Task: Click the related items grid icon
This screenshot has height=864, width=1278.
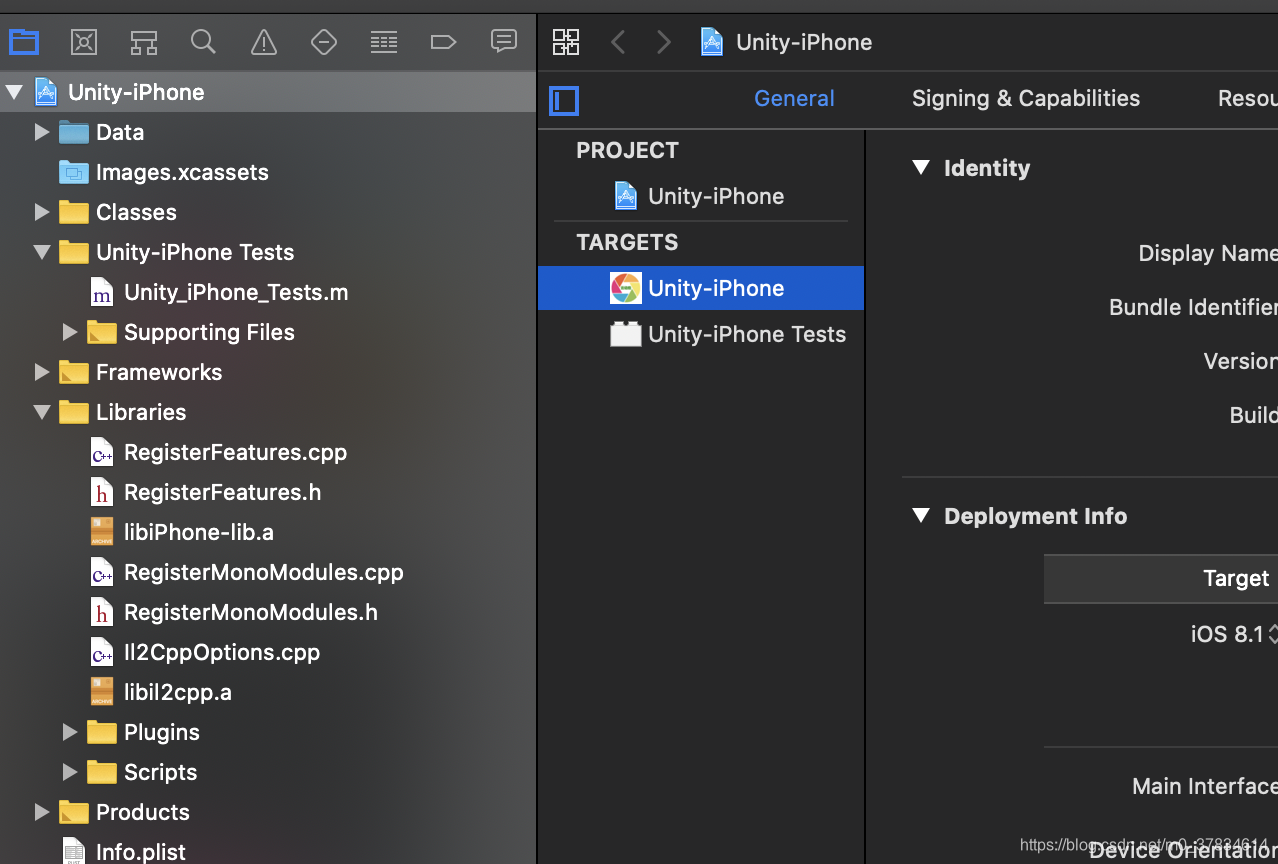Action: click(566, 42)
